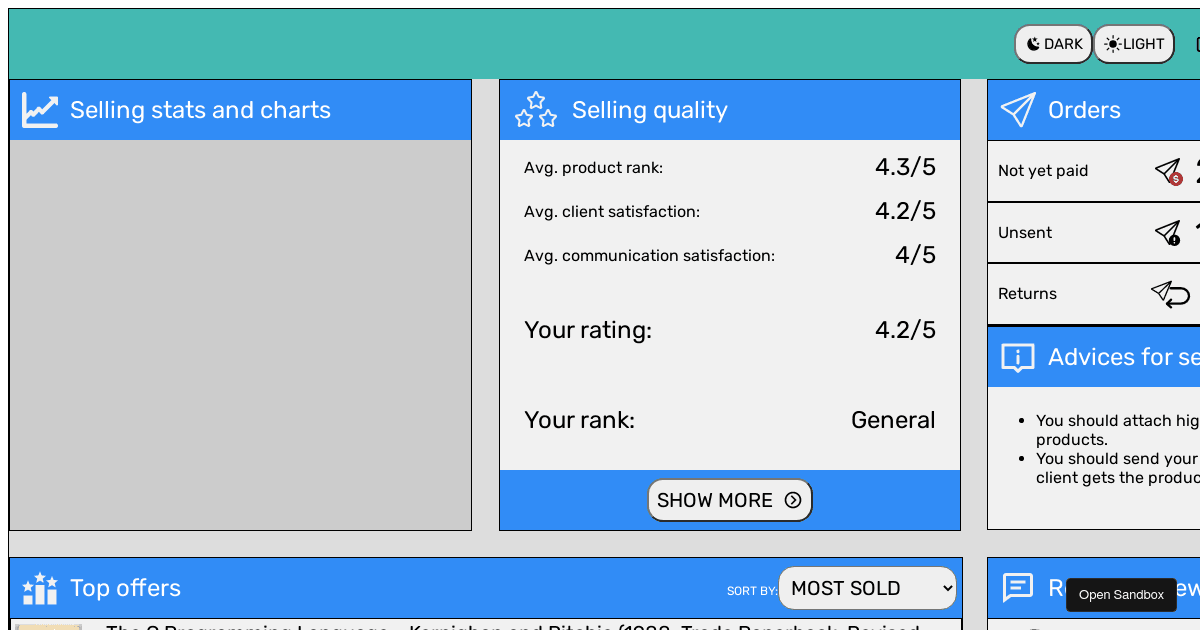Toggle the SHOW MORE chevron control

tap(792, 500)
